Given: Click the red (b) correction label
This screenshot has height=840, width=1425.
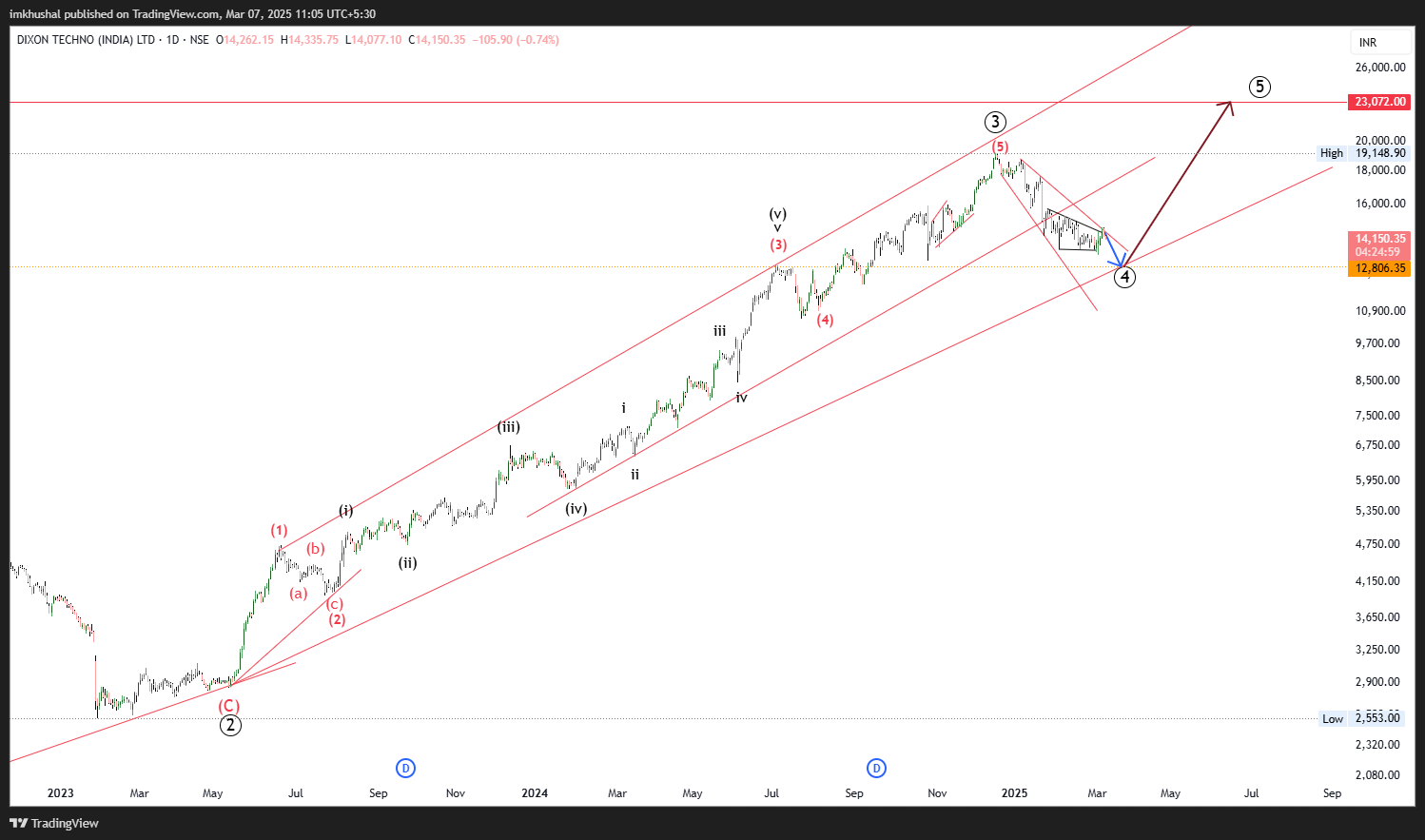Looking at the screenshot, I should click(316, 548).
